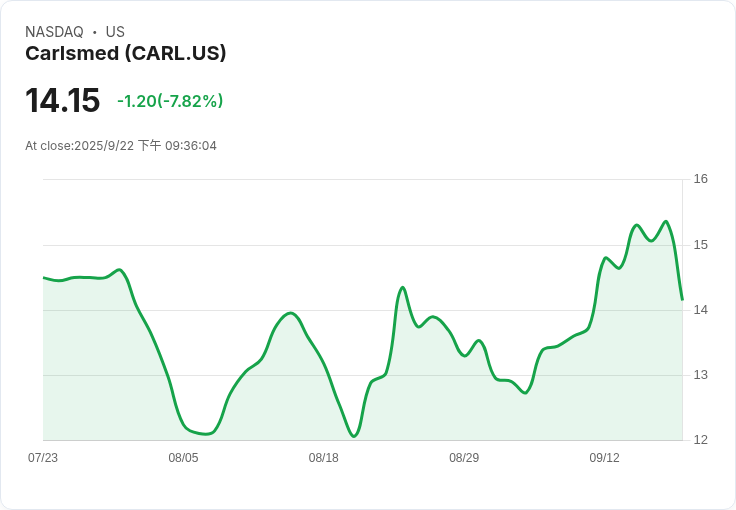Click the At close timestamp text
Image resolution: width=736 pixels, height=510 pixels.
(121, 146)
